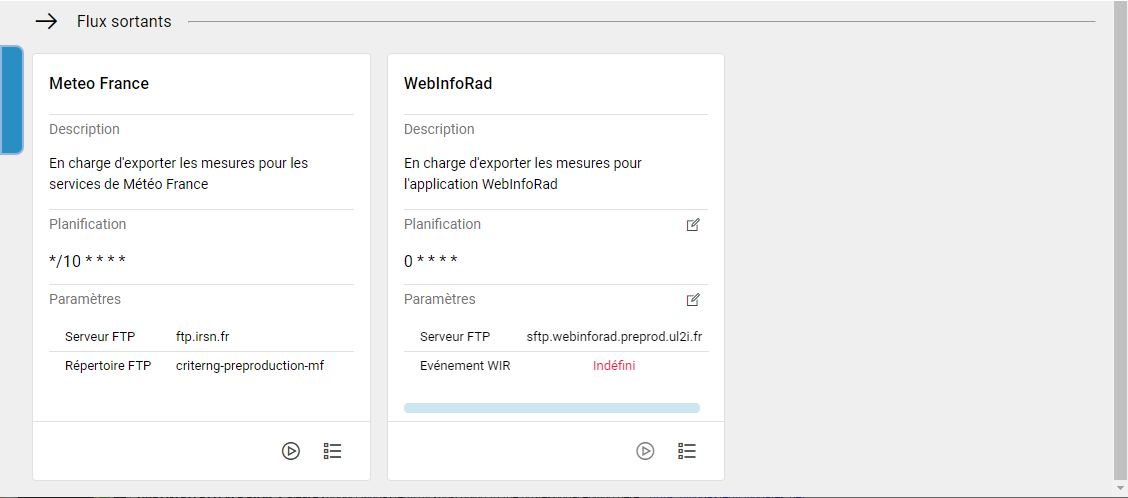Click the sftp.webinforad.preprod.ul2i.fr server value

pos(614,336)
